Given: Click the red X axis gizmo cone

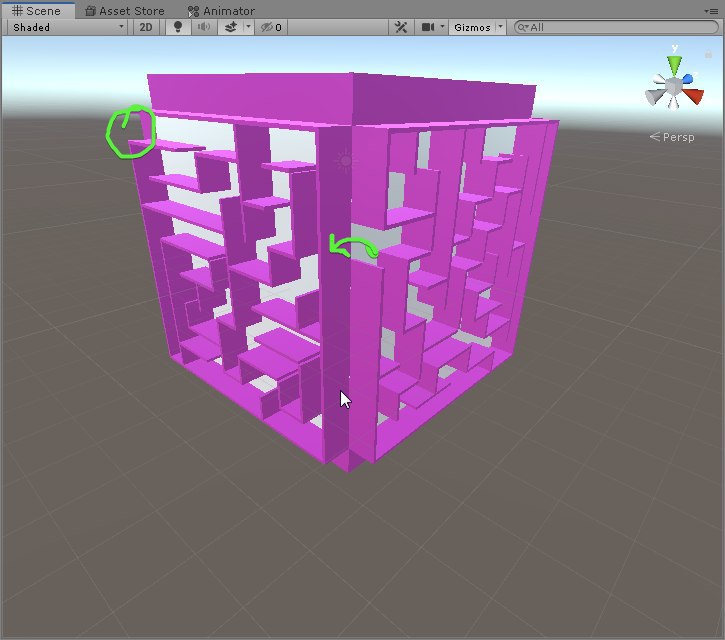Looking at the screenshot, I should click(694, 96).
